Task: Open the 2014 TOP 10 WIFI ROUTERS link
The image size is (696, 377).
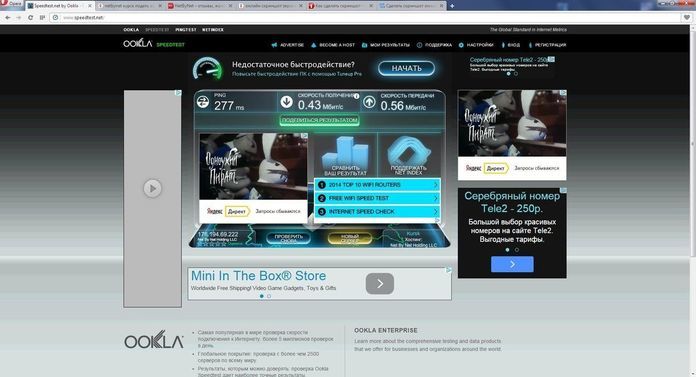Action: pyautogui.click(x=378, y=185)
